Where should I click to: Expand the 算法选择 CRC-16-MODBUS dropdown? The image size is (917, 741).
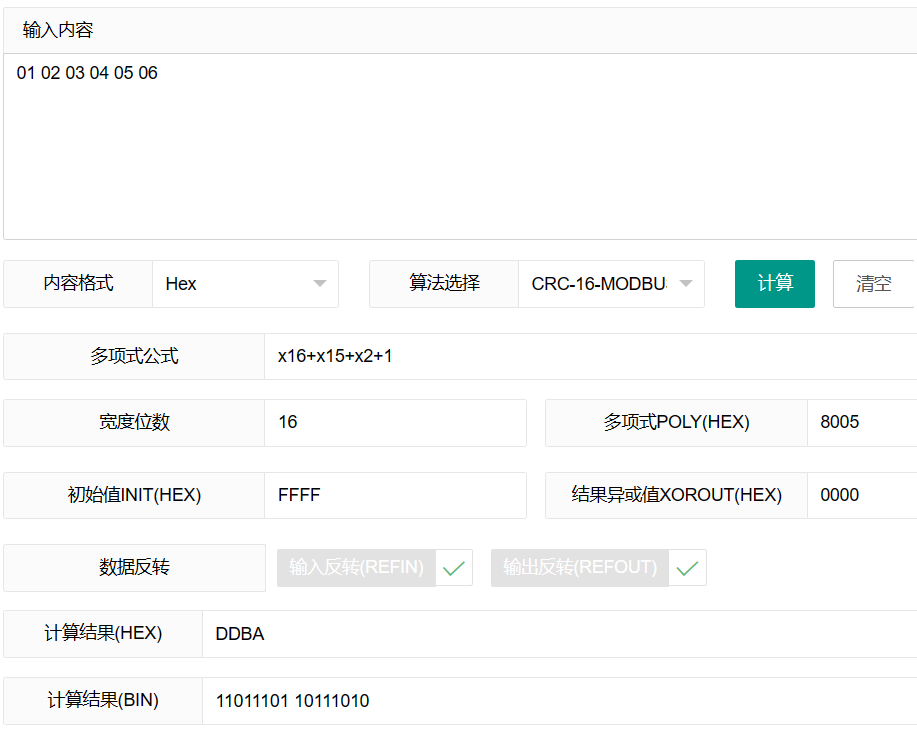click(x=611, y=284)
